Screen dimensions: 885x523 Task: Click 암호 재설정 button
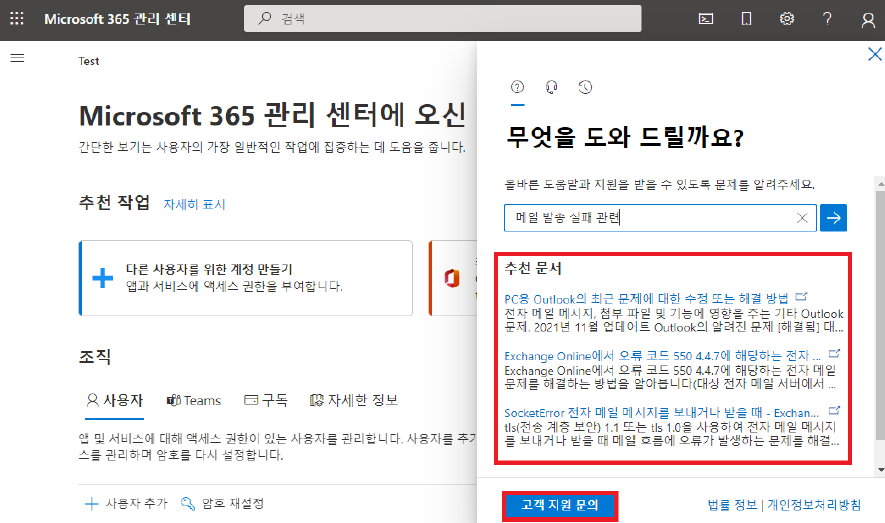pos(222,503)
